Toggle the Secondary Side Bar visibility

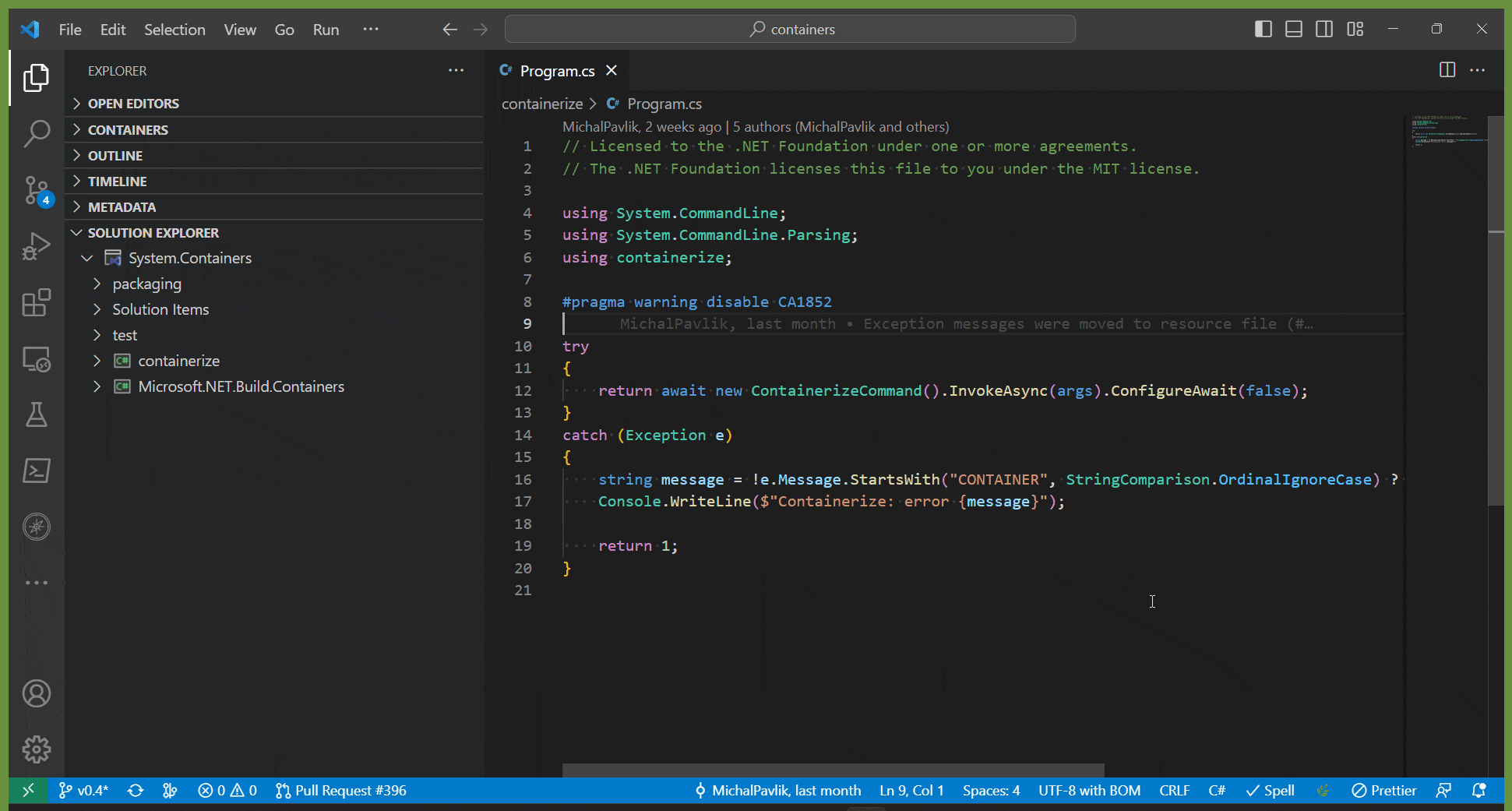pyautogui.click(x=1324, y=29)
